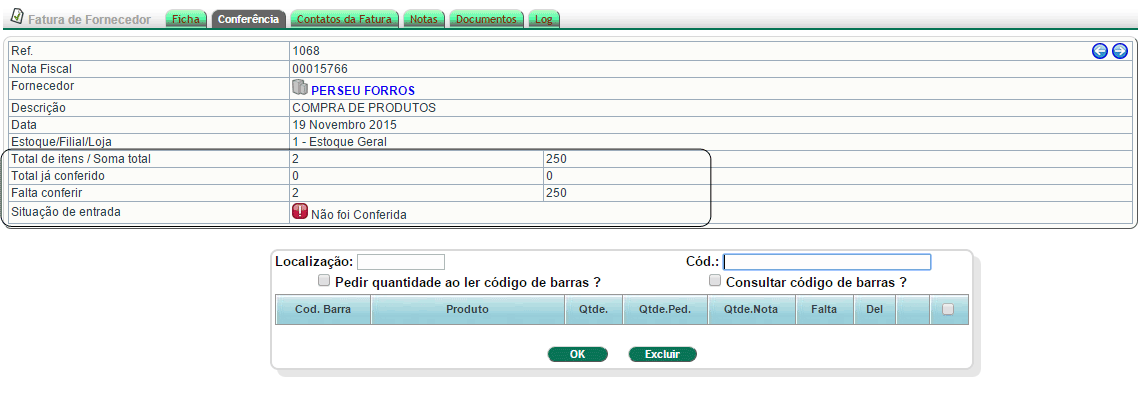Click the Fornecedor row label

point(43,86)
